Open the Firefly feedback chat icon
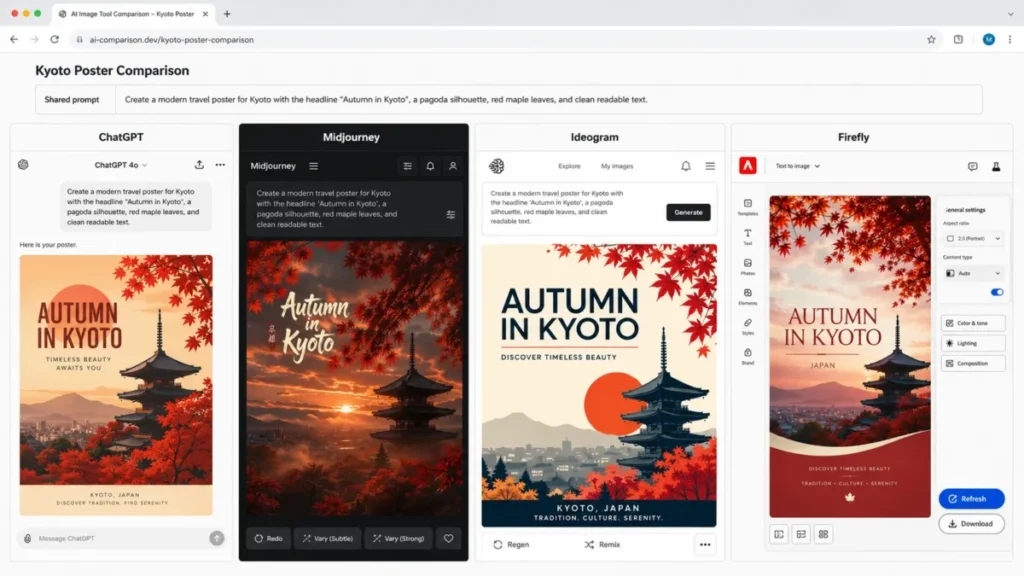 point(972,167)
